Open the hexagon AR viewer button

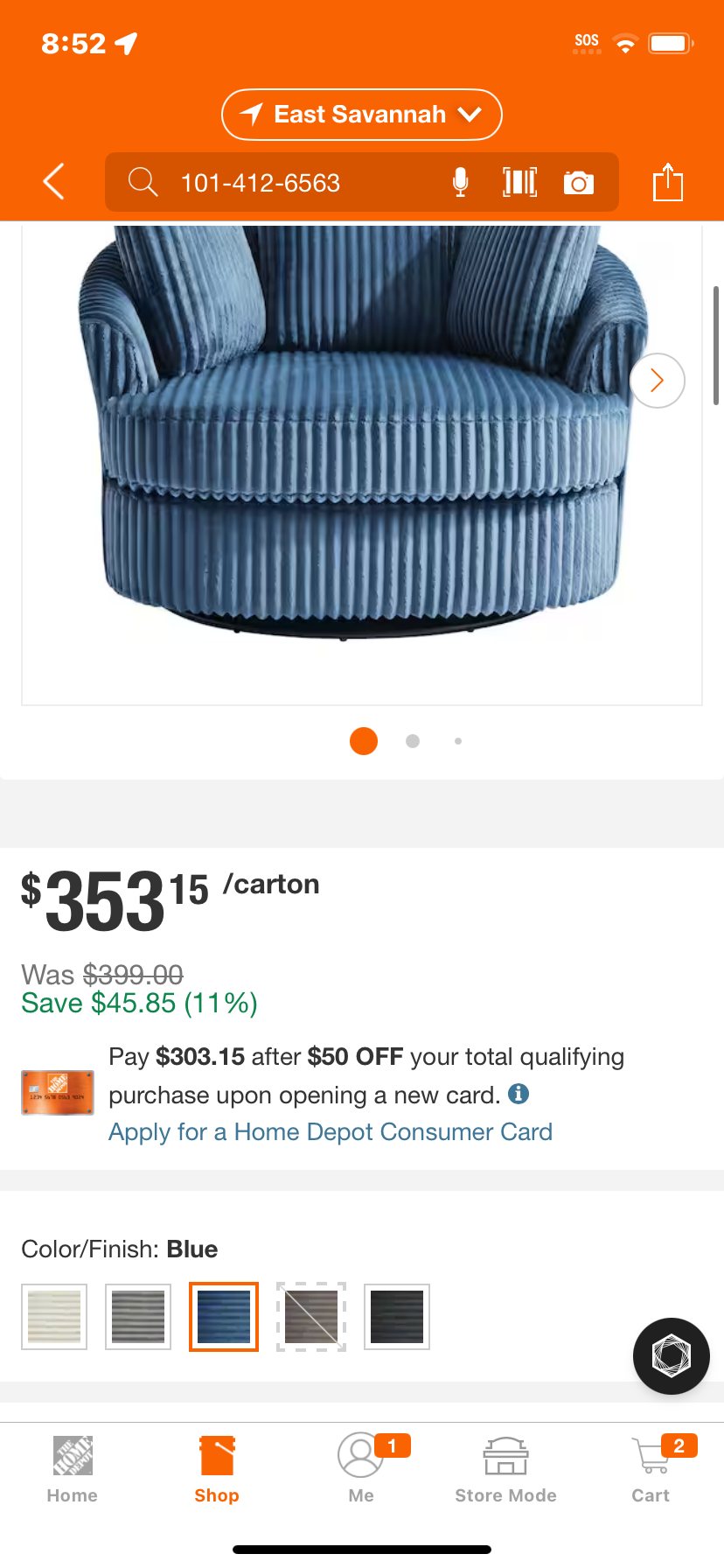[672, 1355]
